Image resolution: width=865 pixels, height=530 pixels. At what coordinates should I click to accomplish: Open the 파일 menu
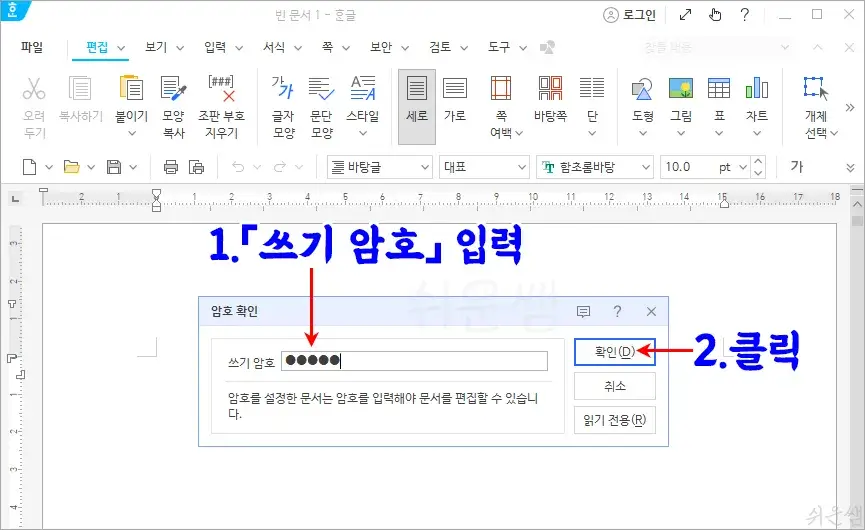pyautogui.click(x=32, y=47)
